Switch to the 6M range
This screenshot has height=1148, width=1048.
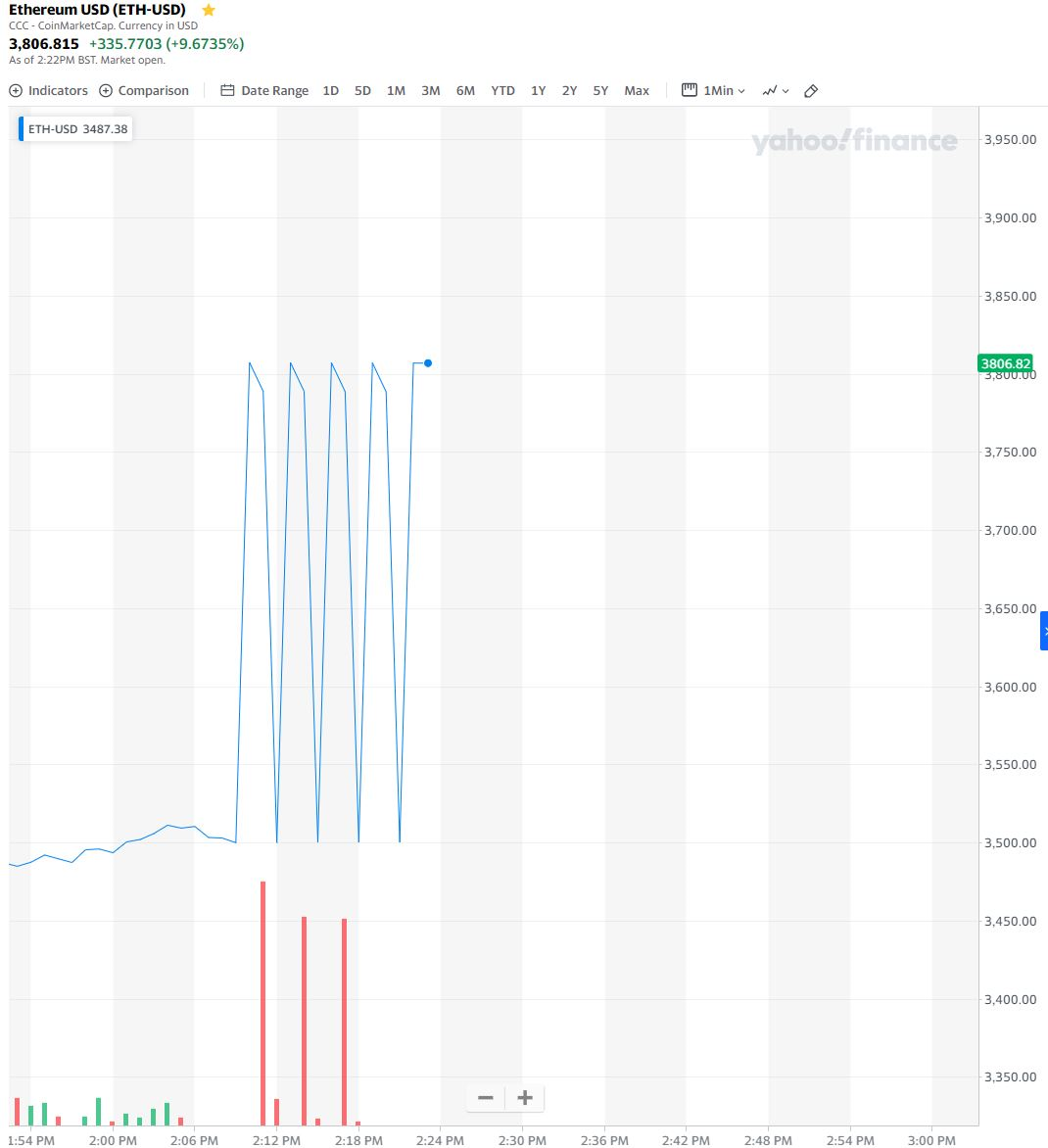point(465,90)
